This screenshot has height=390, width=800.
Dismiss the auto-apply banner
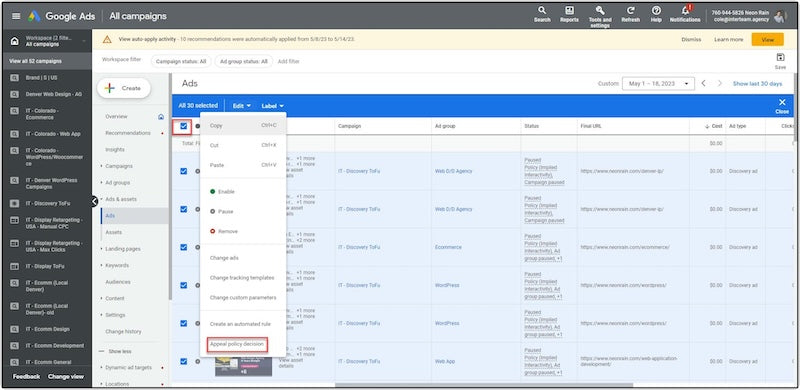pos(691,39)
